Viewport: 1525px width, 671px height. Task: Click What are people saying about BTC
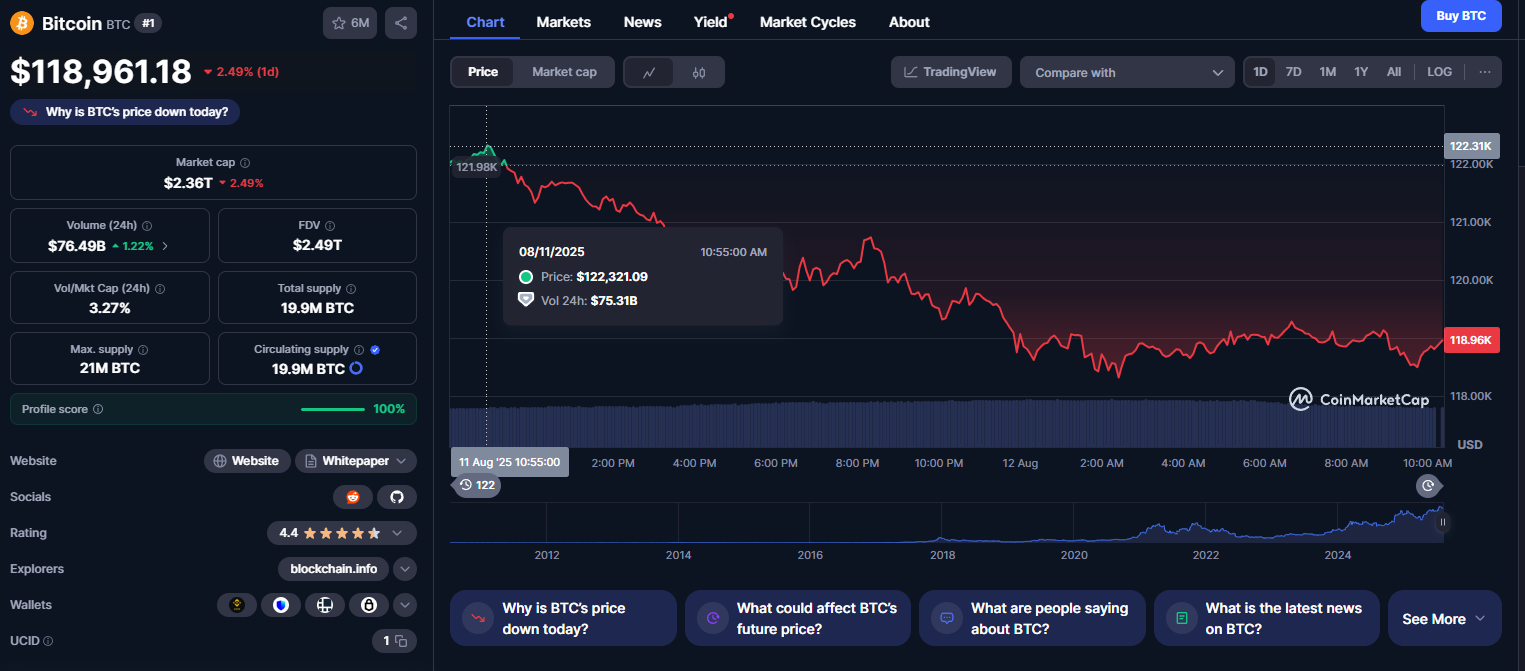coord(1032,618)
